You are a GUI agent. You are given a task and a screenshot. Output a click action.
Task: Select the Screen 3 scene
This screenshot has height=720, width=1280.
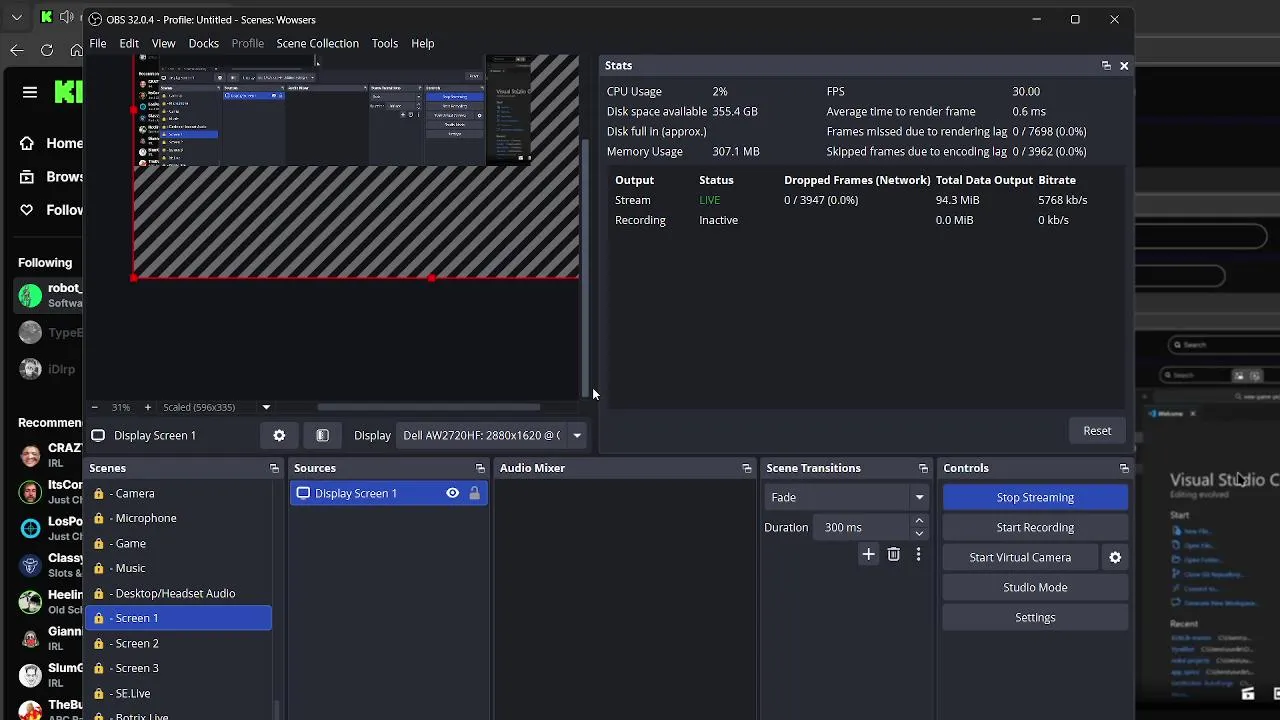178,668
